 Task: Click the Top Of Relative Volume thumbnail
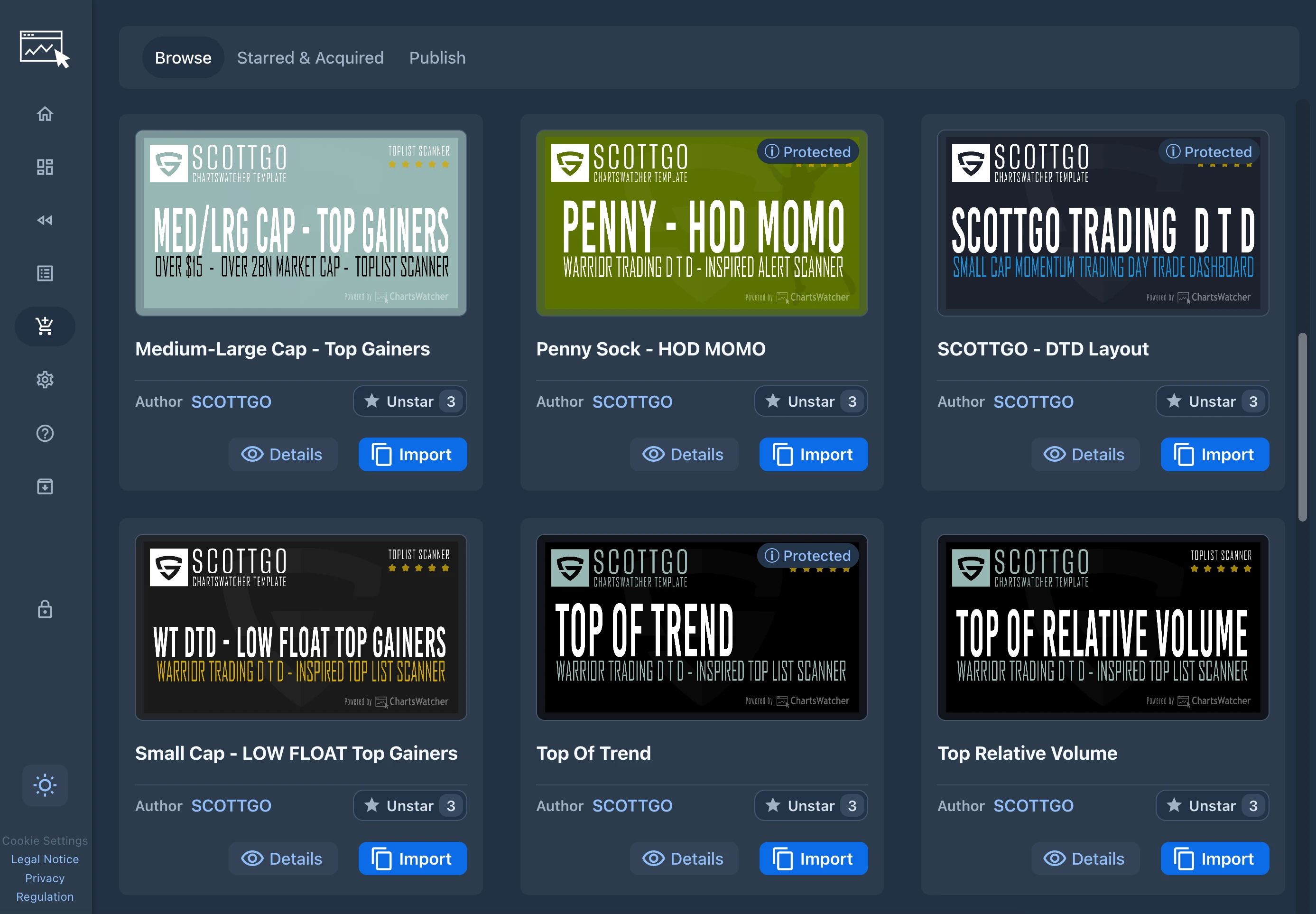(x=1103, y=628)
